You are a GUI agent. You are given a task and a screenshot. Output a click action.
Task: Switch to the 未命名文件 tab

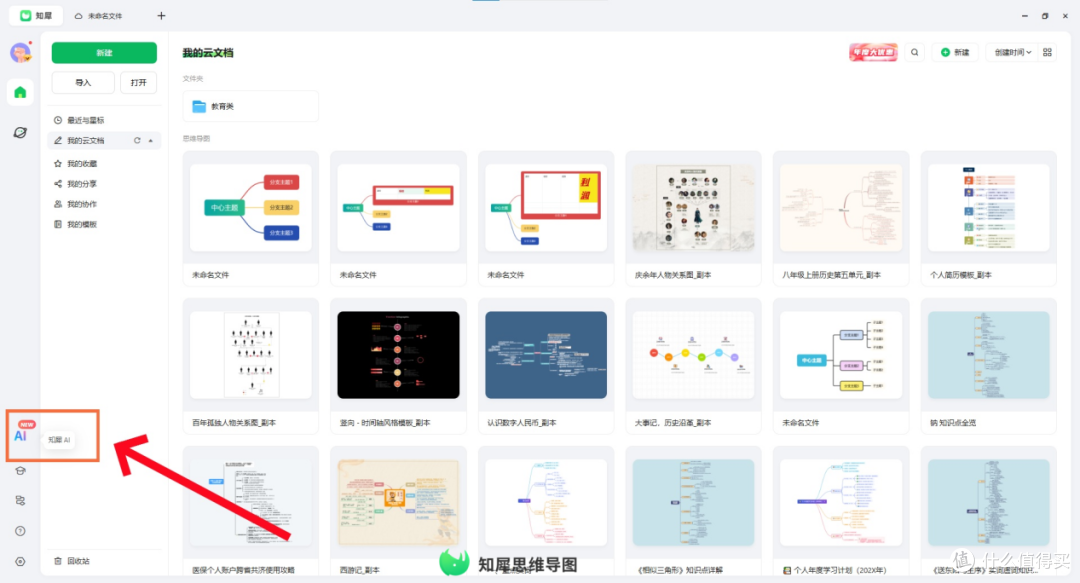coord(98,16)
